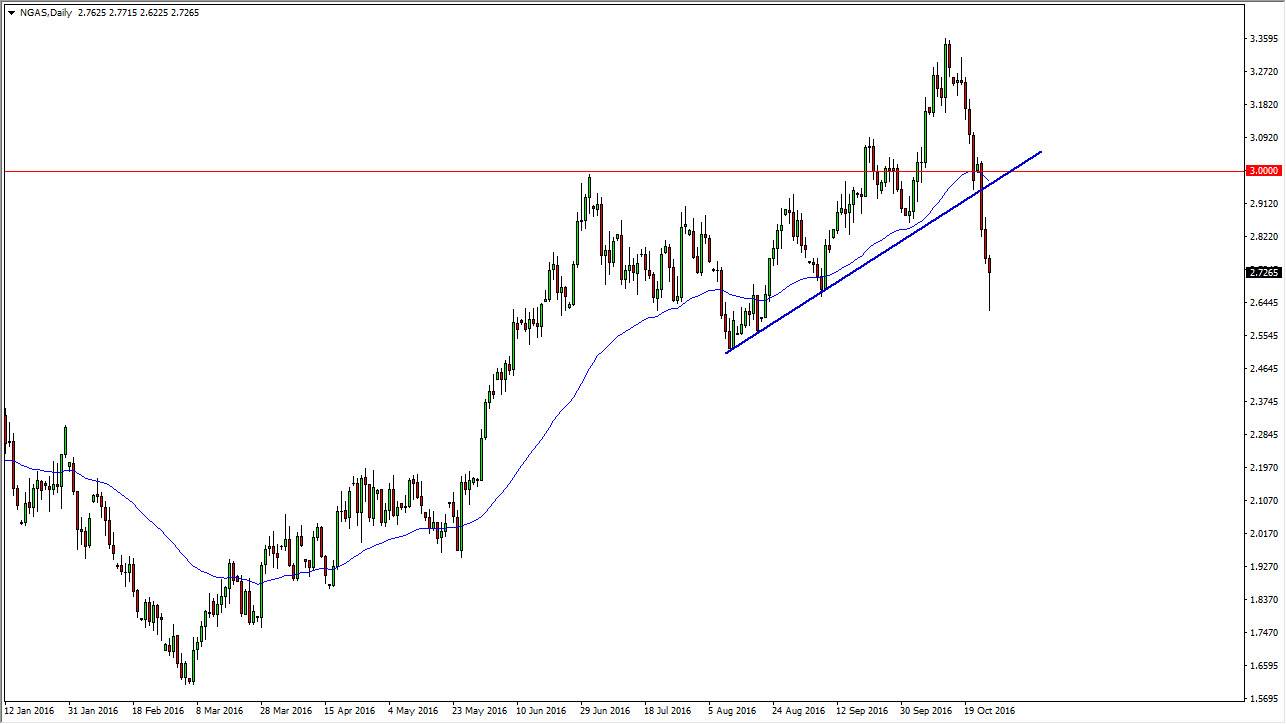Click the 1.5695 price axis label
Viewport: 1286px width, 724px height.
(1265, 699)
